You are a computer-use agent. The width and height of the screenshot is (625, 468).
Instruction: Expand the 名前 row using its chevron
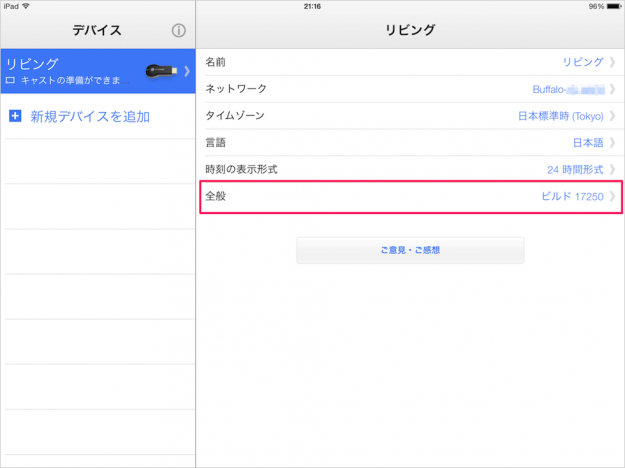pyautogui.click(x=612, y=63)
